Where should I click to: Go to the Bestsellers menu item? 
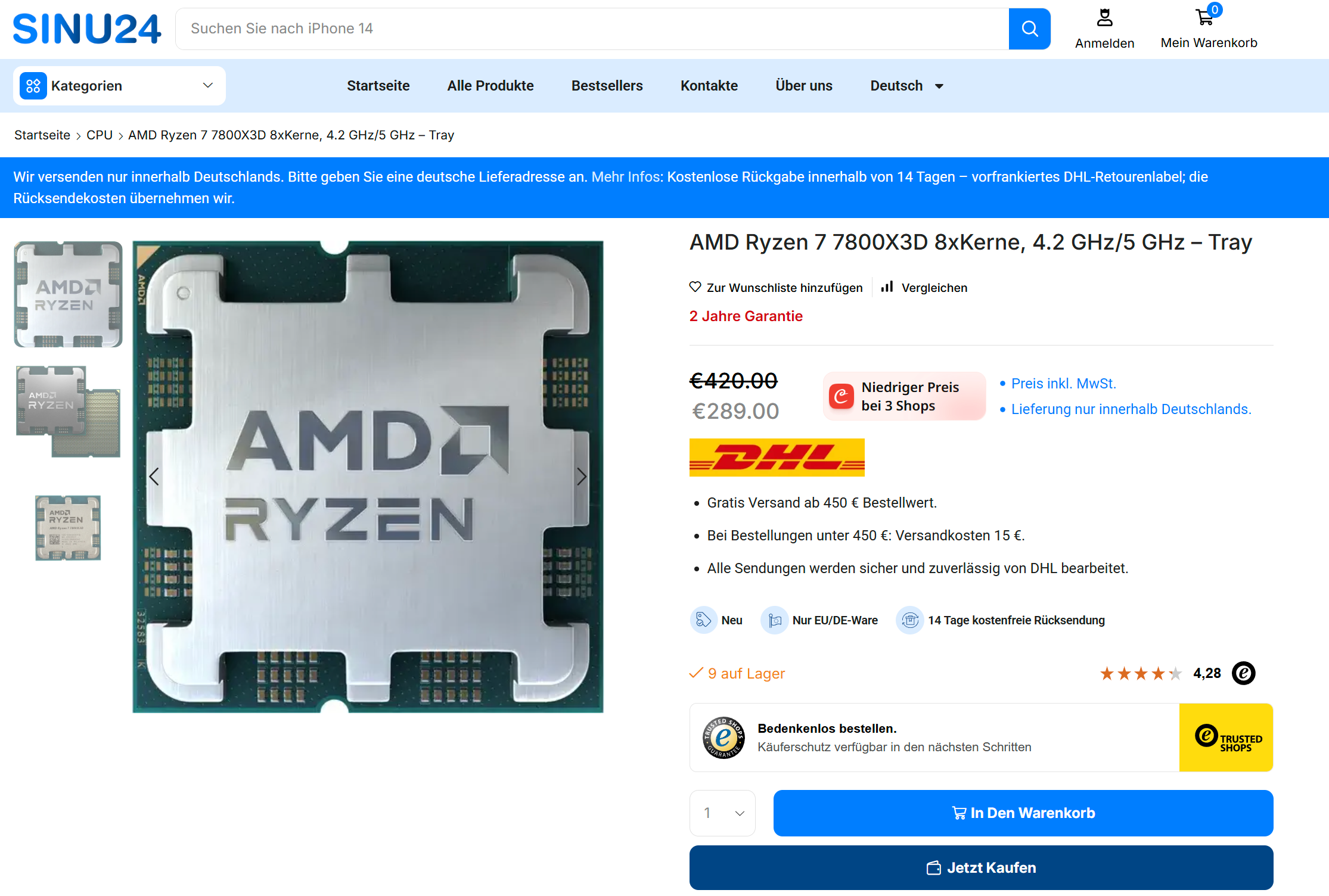pyautogui.click(x=607, y=86)
